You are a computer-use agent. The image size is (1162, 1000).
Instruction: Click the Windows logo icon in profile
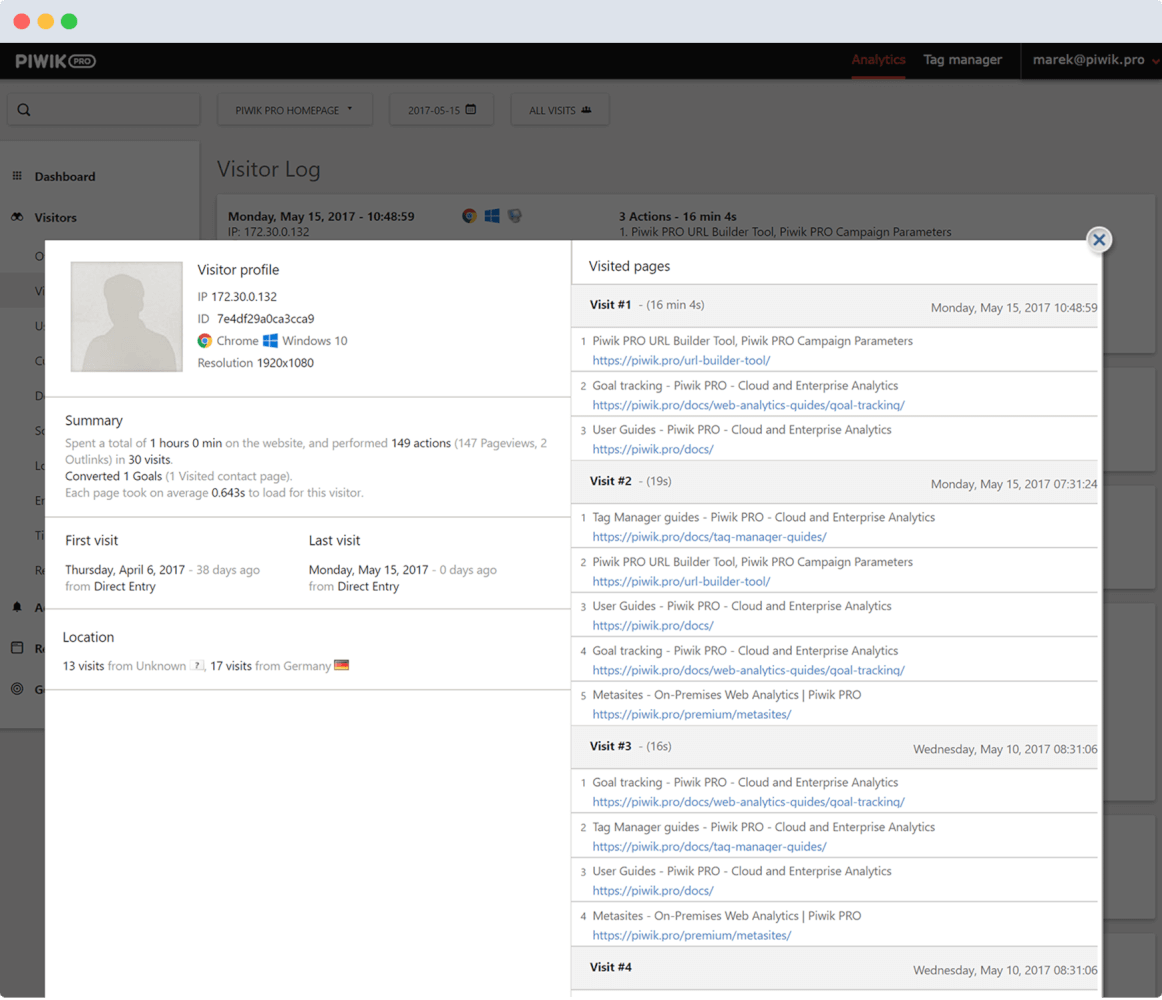pos(270,340)
